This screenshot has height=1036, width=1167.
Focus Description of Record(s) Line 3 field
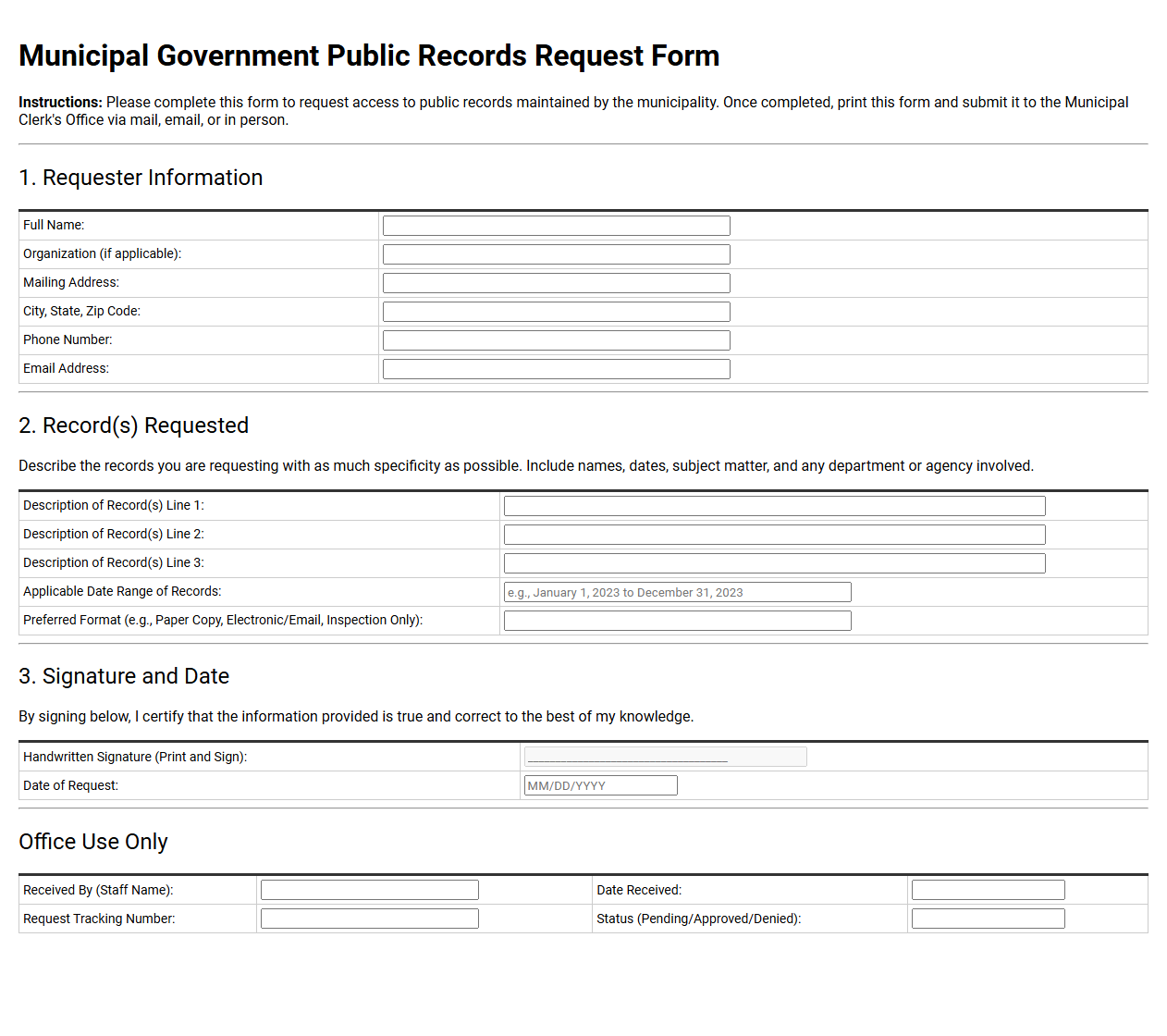pyautogui.click(x=774, y=563)
